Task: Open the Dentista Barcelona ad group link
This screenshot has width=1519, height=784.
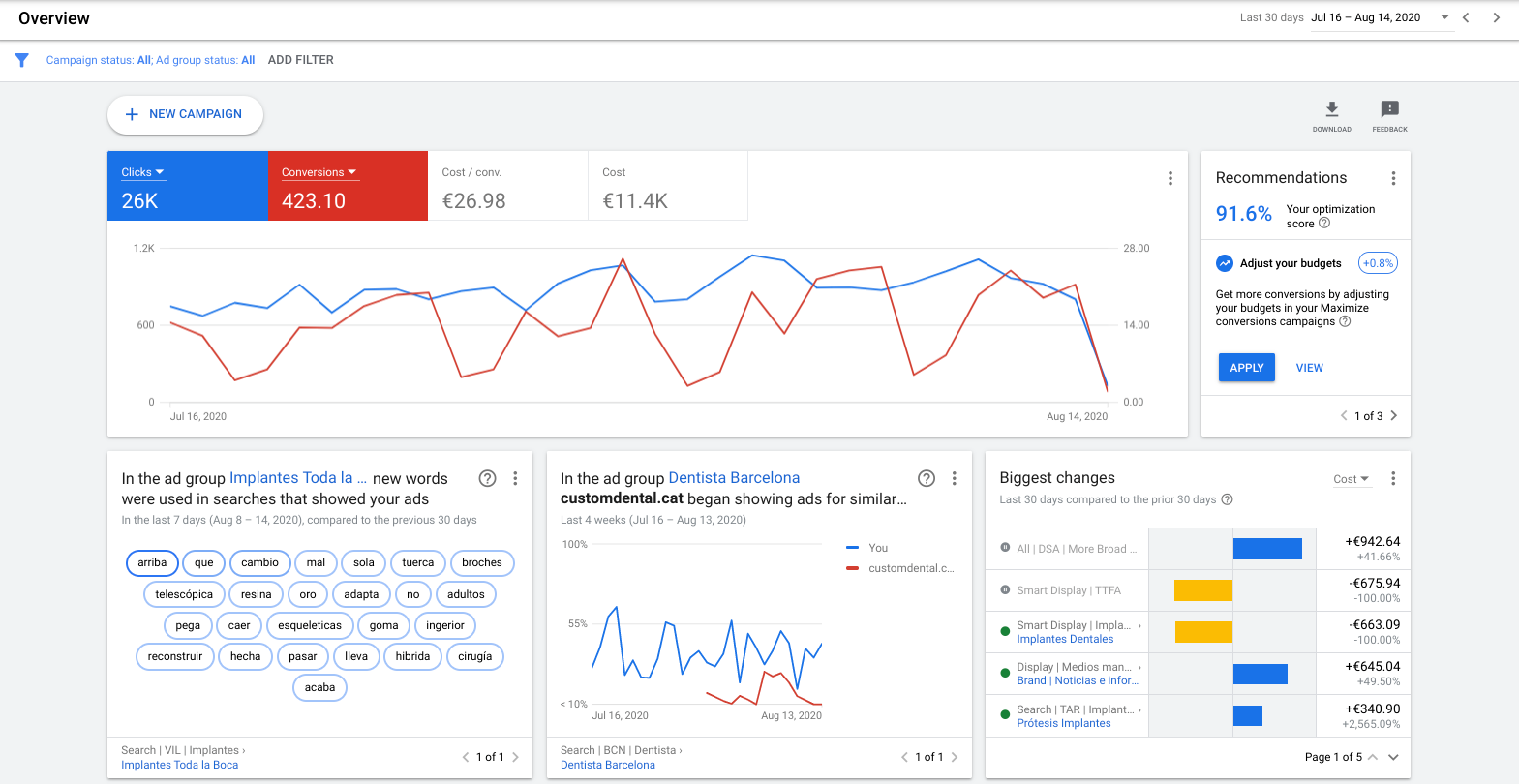Action: pyautogui.click(x=734, y=478)
